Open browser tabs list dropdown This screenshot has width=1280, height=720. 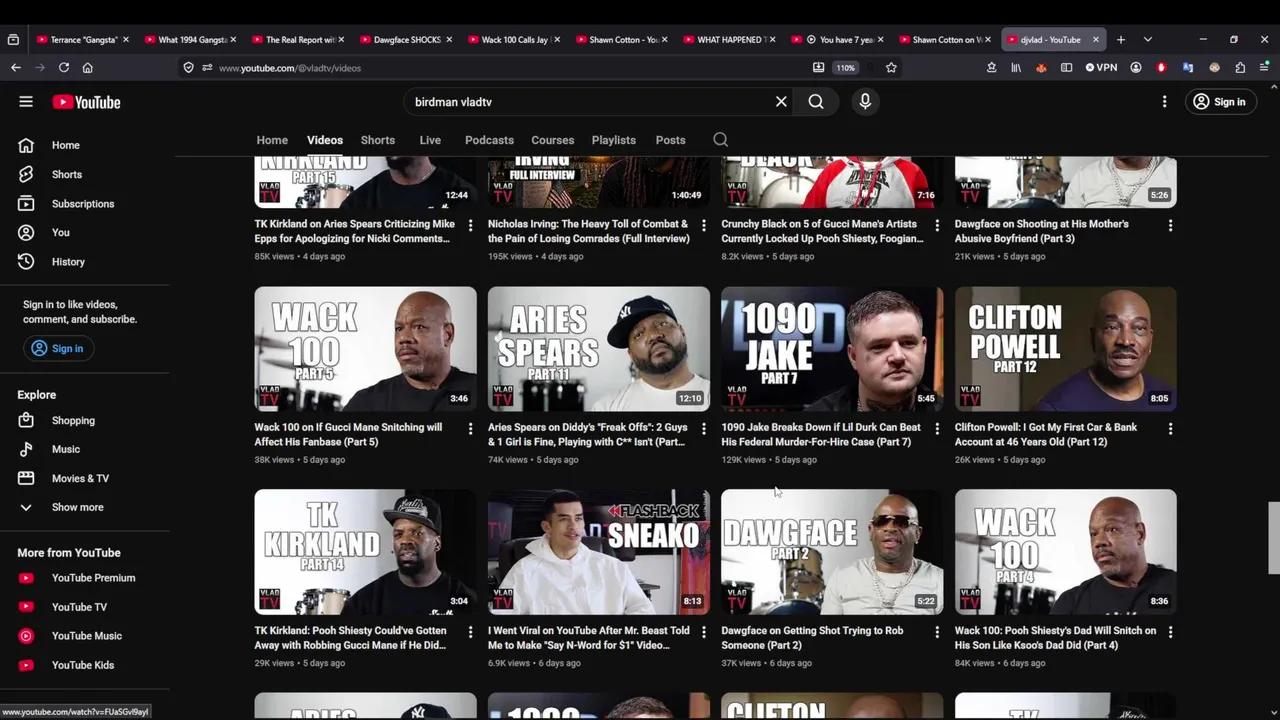pyautogui.click(x=1147, y=39)
